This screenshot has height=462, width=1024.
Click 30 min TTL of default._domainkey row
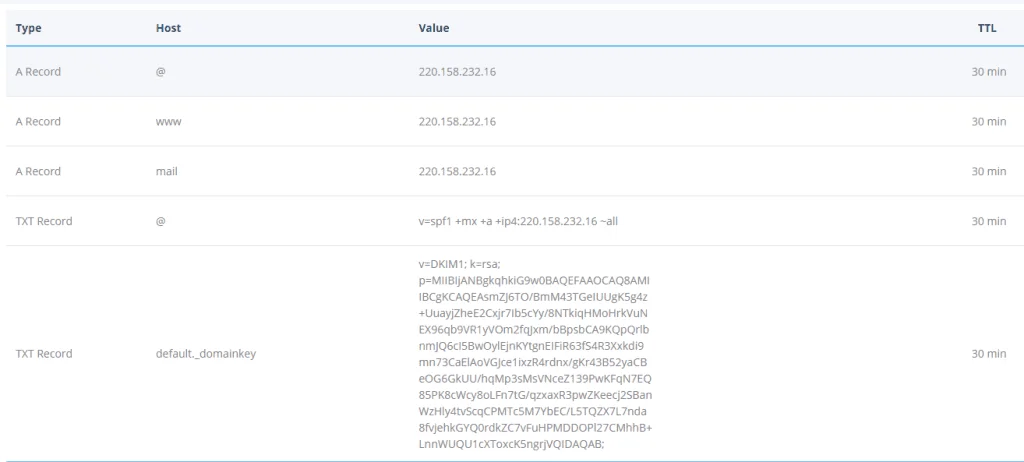click(x=989, y=354)
